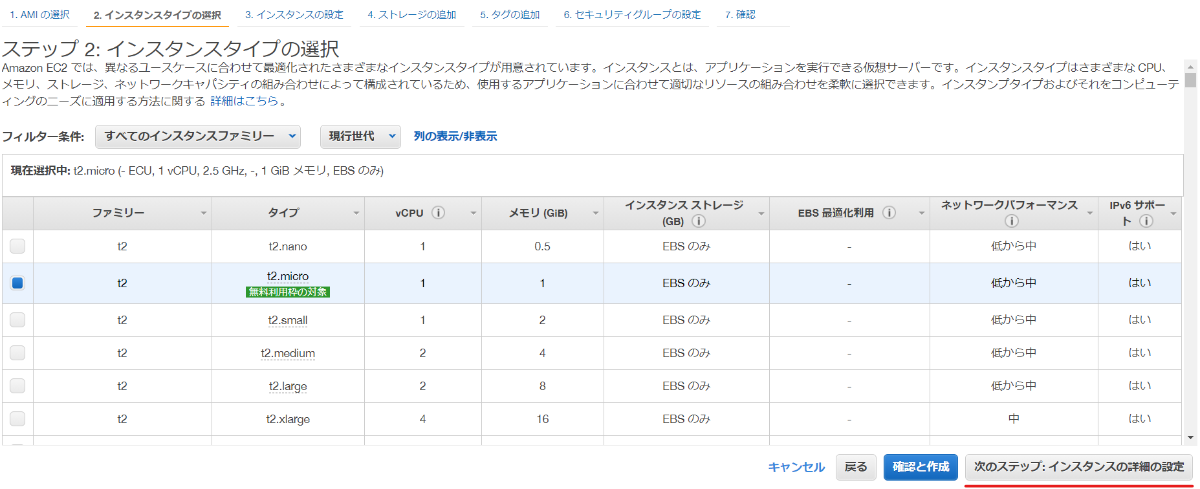Click the 現在選択中 t2.micro summary text
Viewport: 1200px width, 489px height.
(197, 171)
